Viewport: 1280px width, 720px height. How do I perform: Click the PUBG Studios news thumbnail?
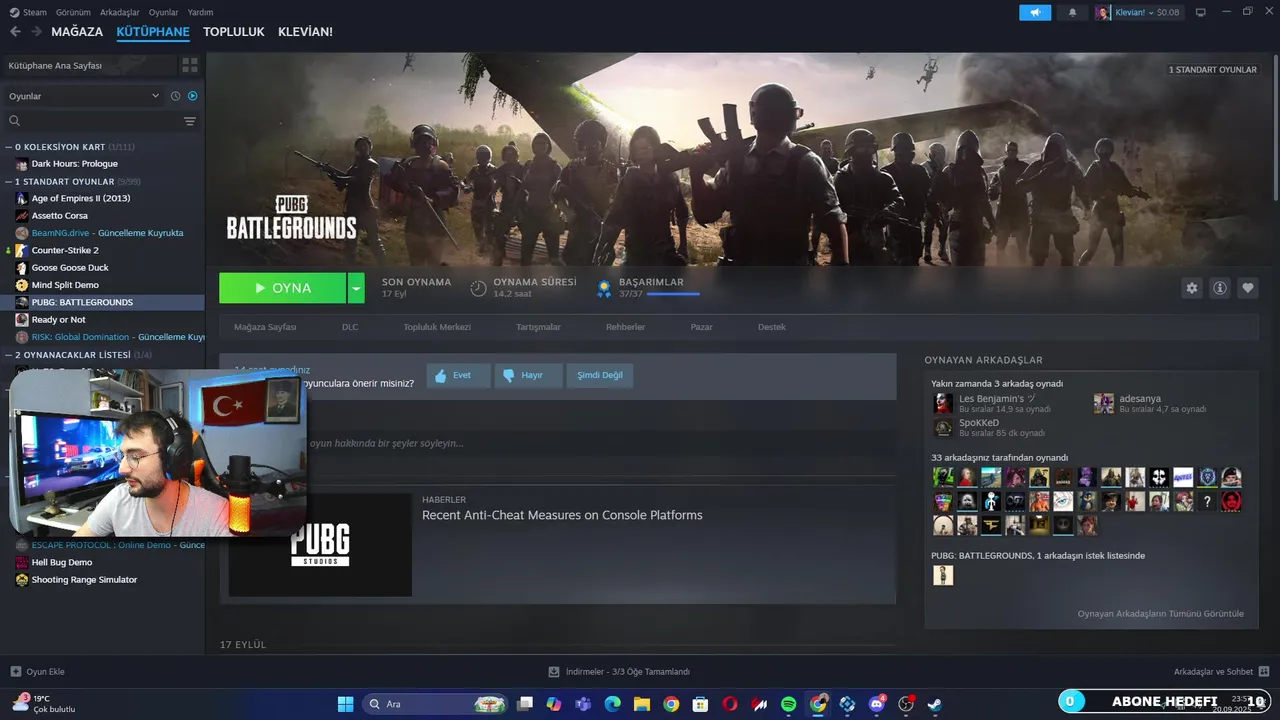tap(320, 545)
